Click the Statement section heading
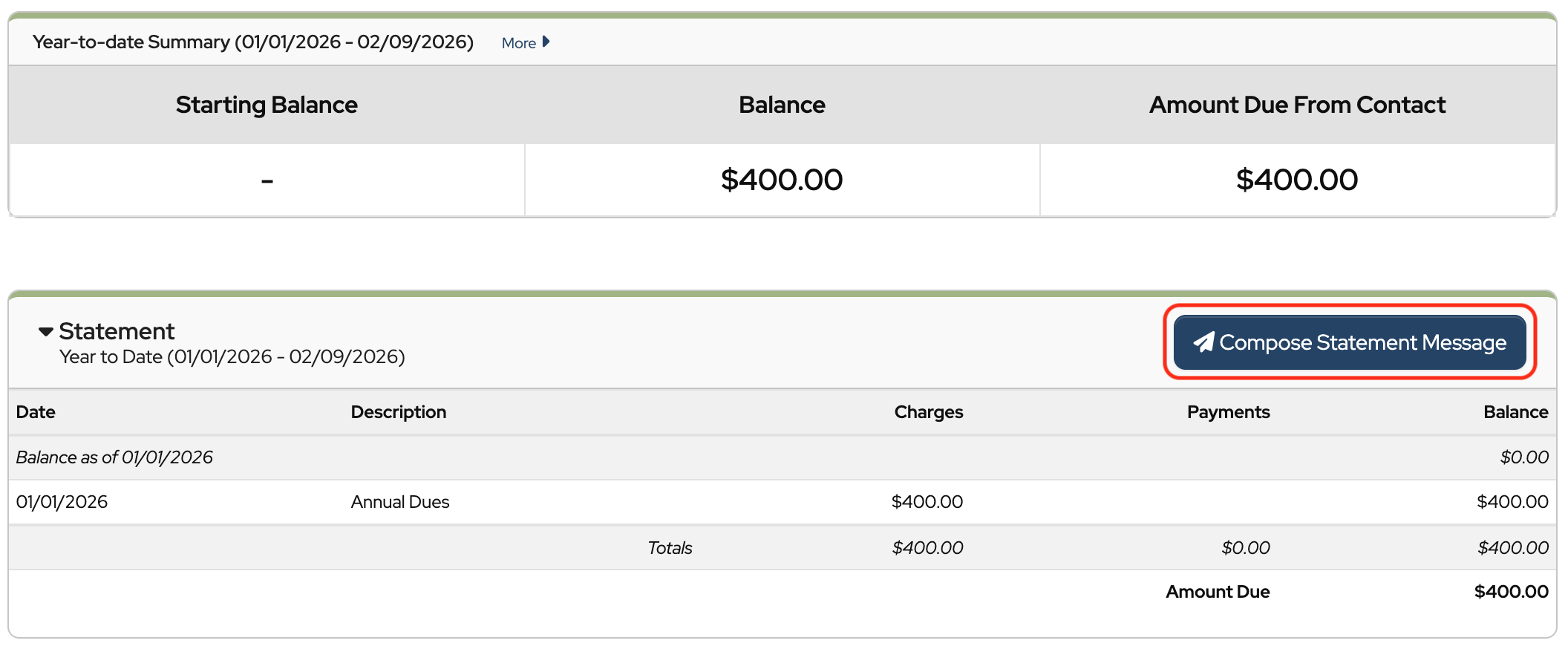Screen dimensions: 1568x649 tap(117, 331)
